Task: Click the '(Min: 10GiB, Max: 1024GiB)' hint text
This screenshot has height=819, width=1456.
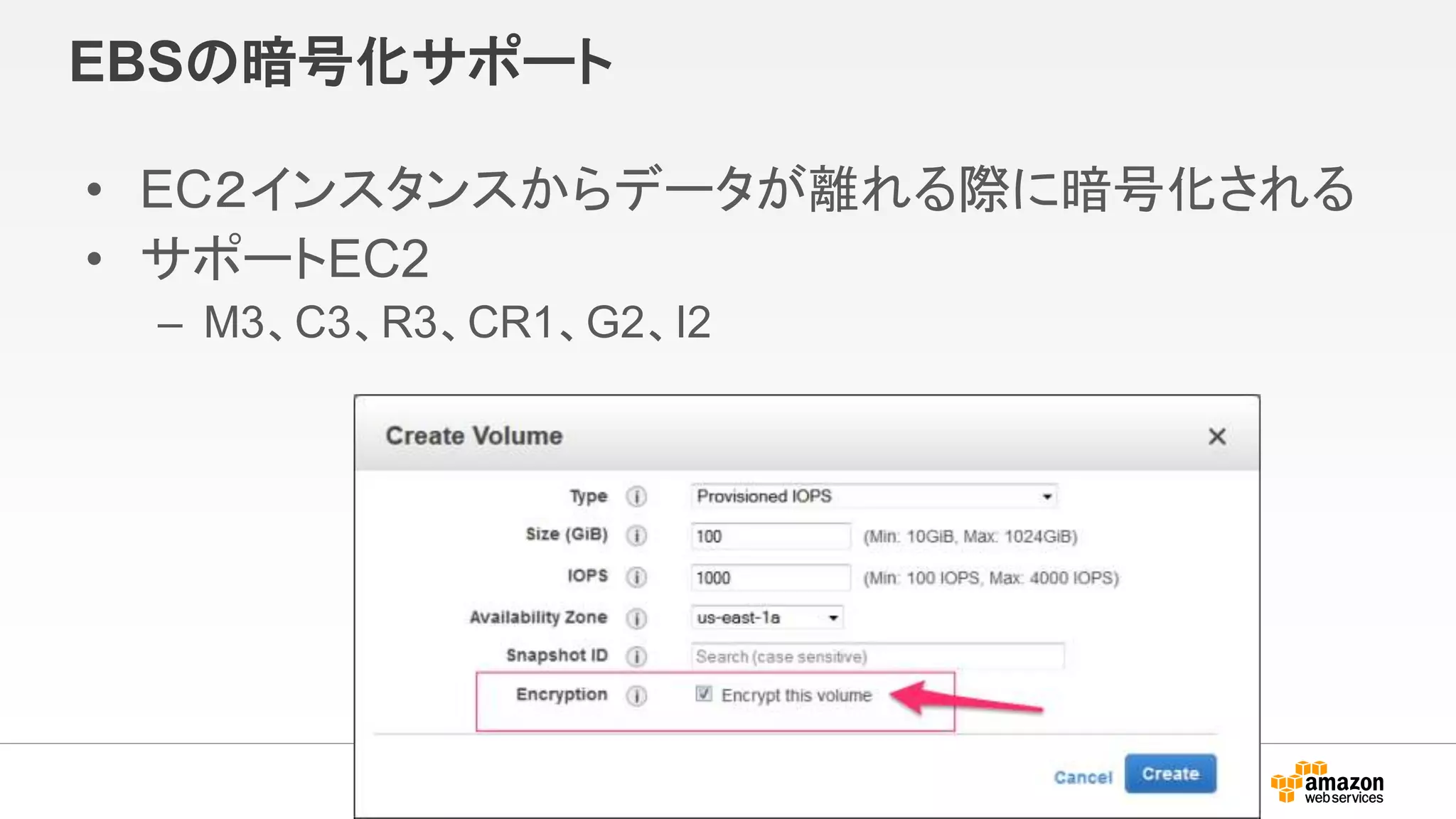Action: [970, 537]
